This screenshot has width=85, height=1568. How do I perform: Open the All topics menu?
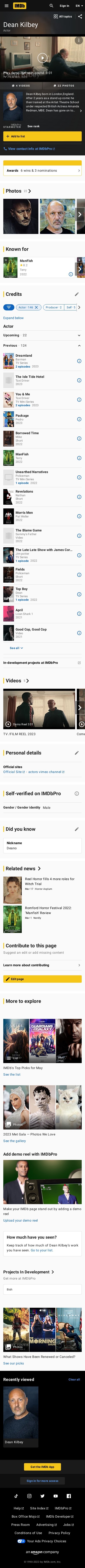point(63,16)
